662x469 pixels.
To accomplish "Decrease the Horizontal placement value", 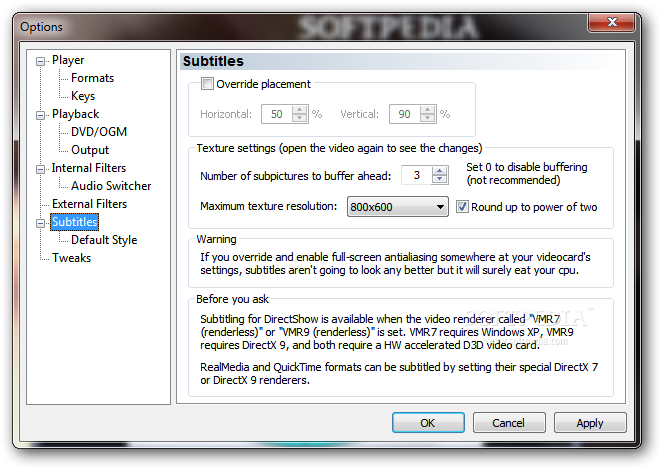I will click(300, 118).
